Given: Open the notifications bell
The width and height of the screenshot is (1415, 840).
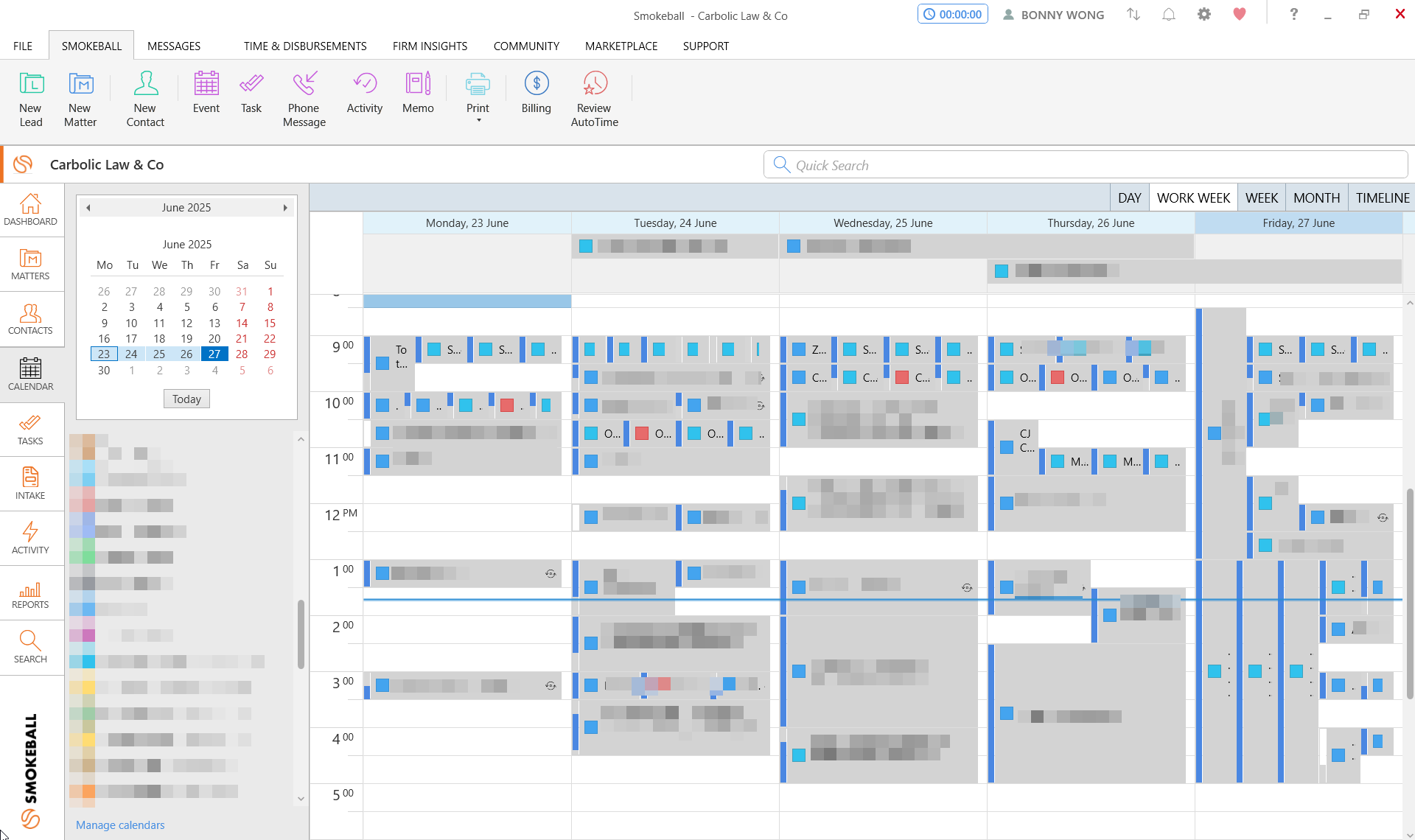Looking at the screenshot, I should pyautogui.click(x=1169, y=15).
